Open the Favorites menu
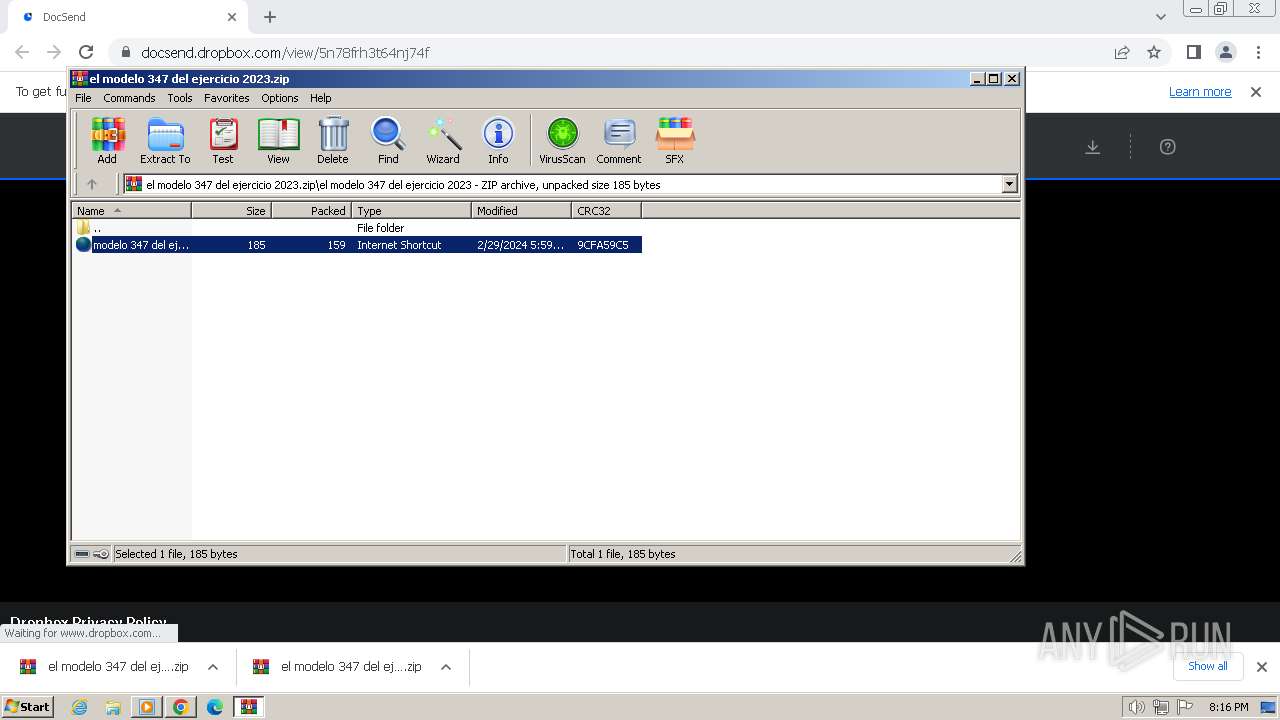 [x=227, y=98]
